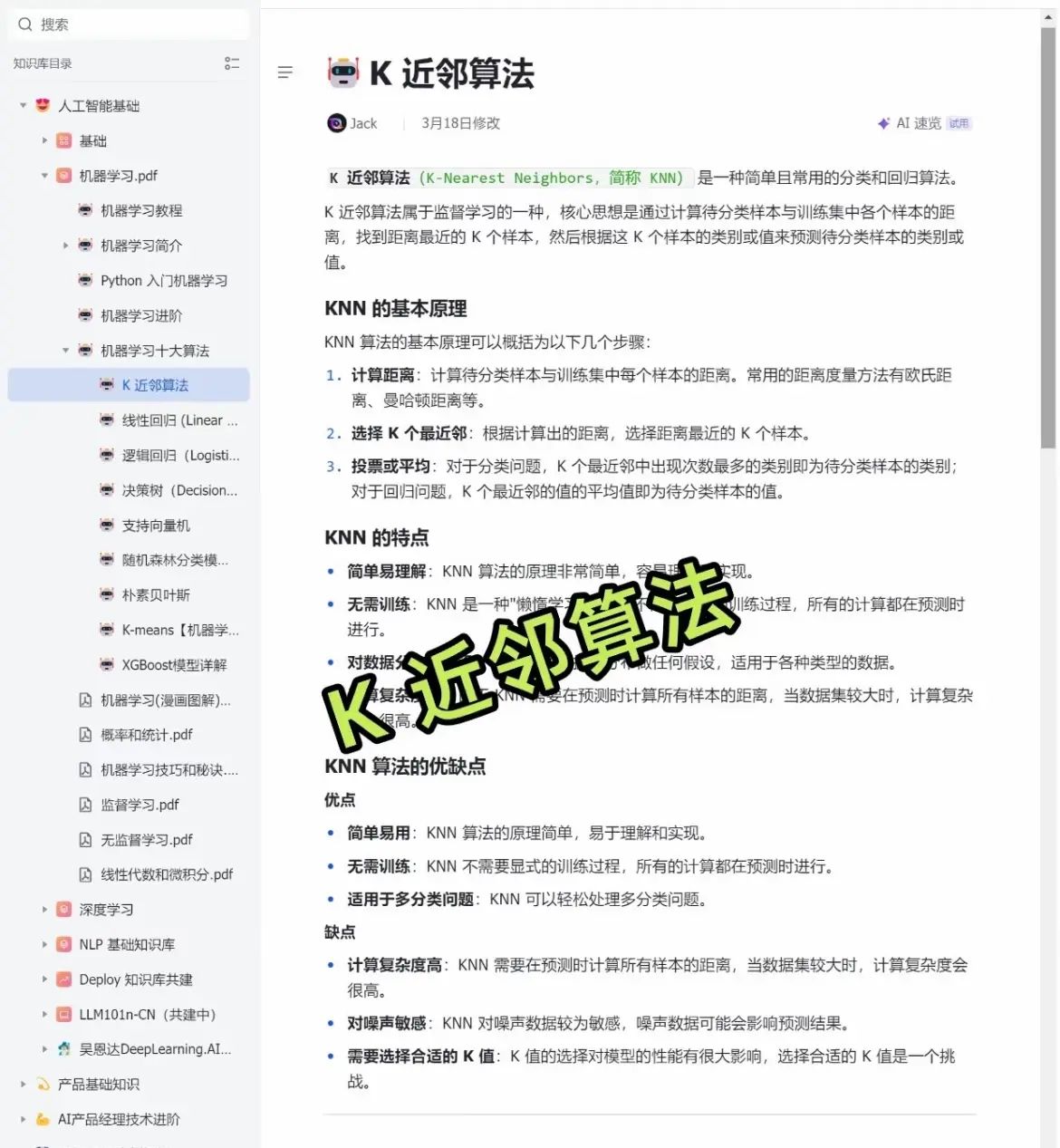Click the 试用 badge next to AI 速览

pyautogui.click(x=959, y=123)
